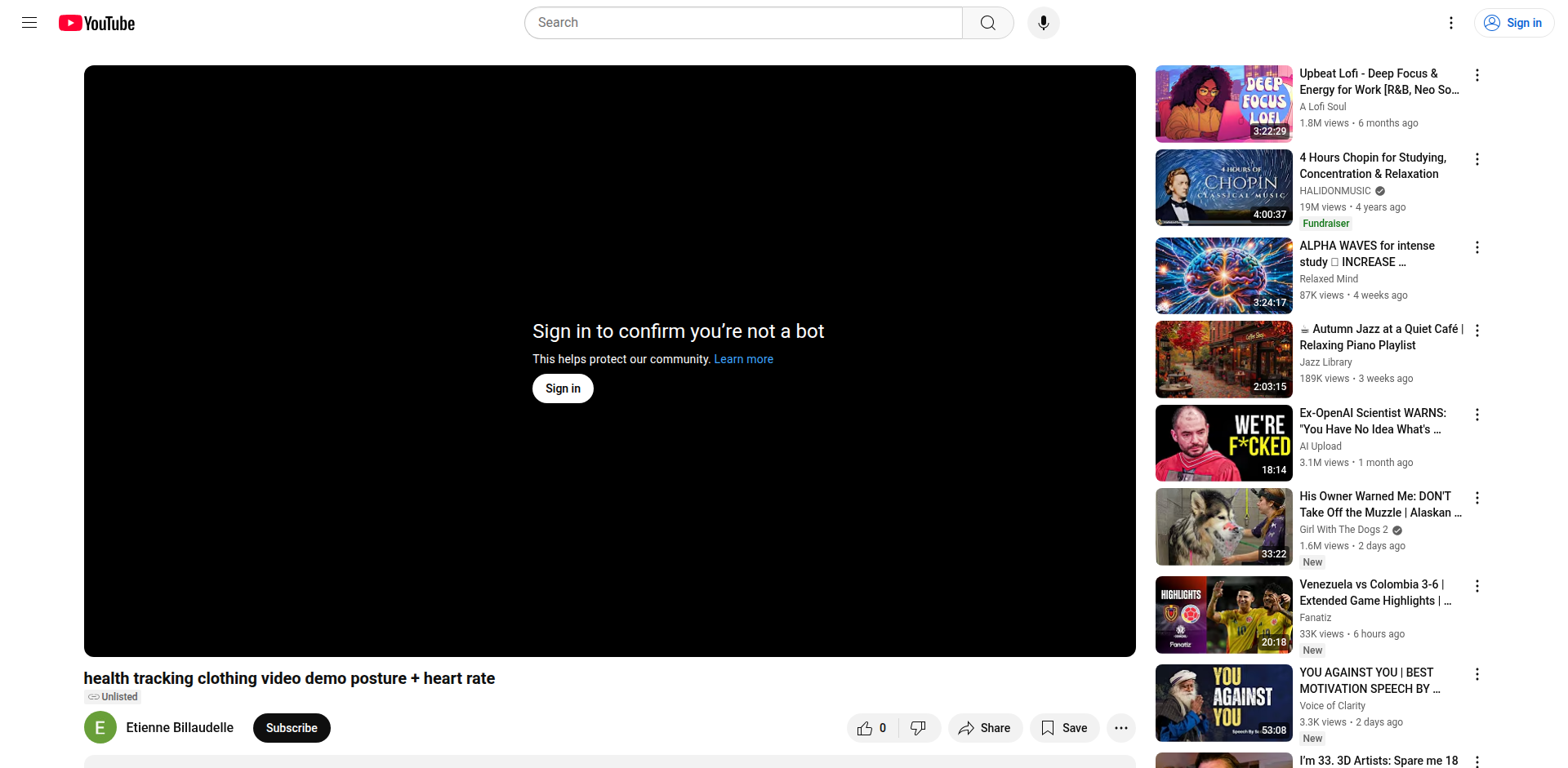Save the video to a playlist
Screen dimensions: 1568x768
pos(1064,728)
